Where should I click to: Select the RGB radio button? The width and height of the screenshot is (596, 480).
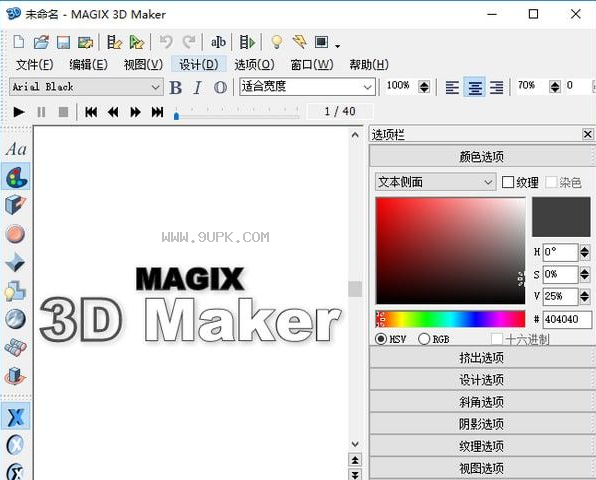click(424, 339)
